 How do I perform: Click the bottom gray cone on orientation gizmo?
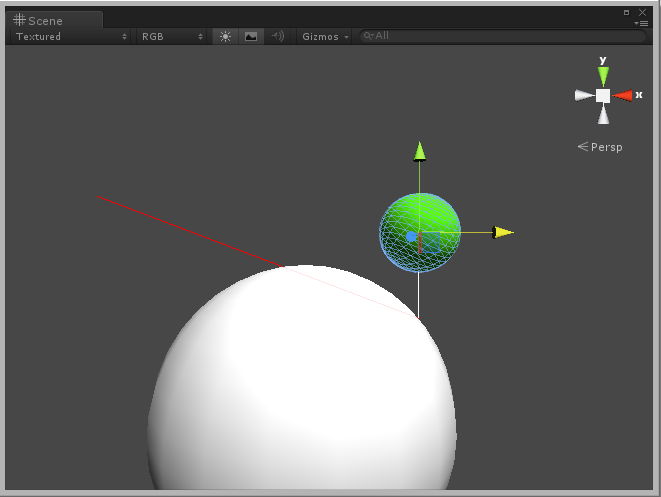pos(603,114)
